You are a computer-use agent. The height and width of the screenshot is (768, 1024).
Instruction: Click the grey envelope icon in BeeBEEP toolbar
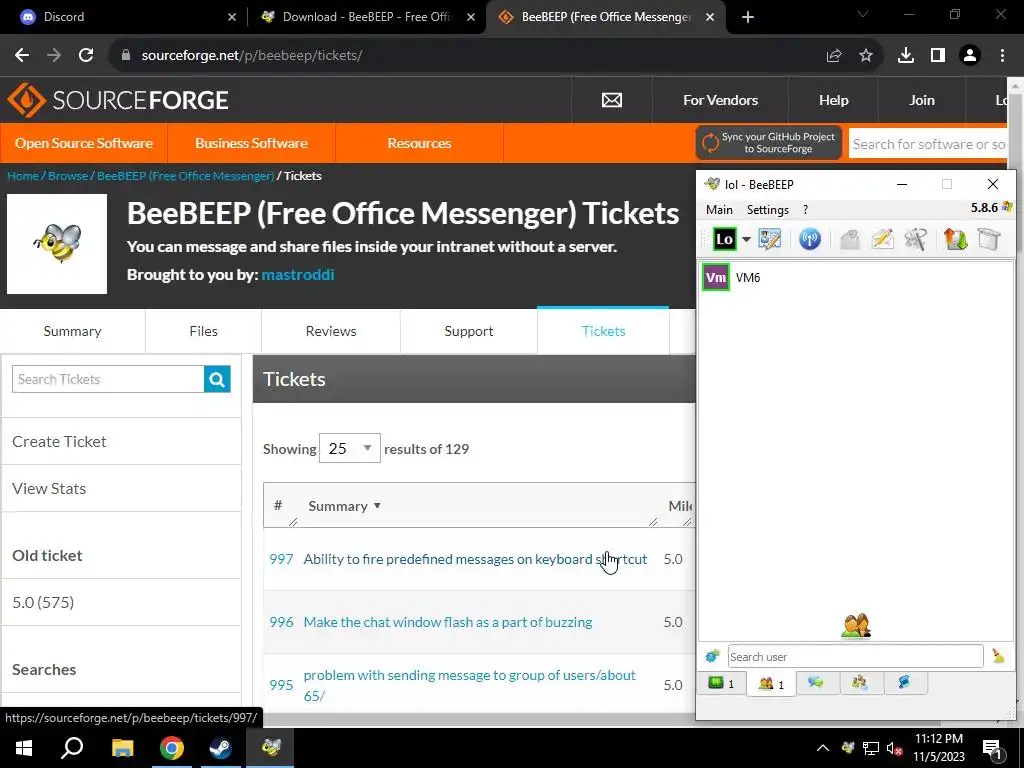850,240
